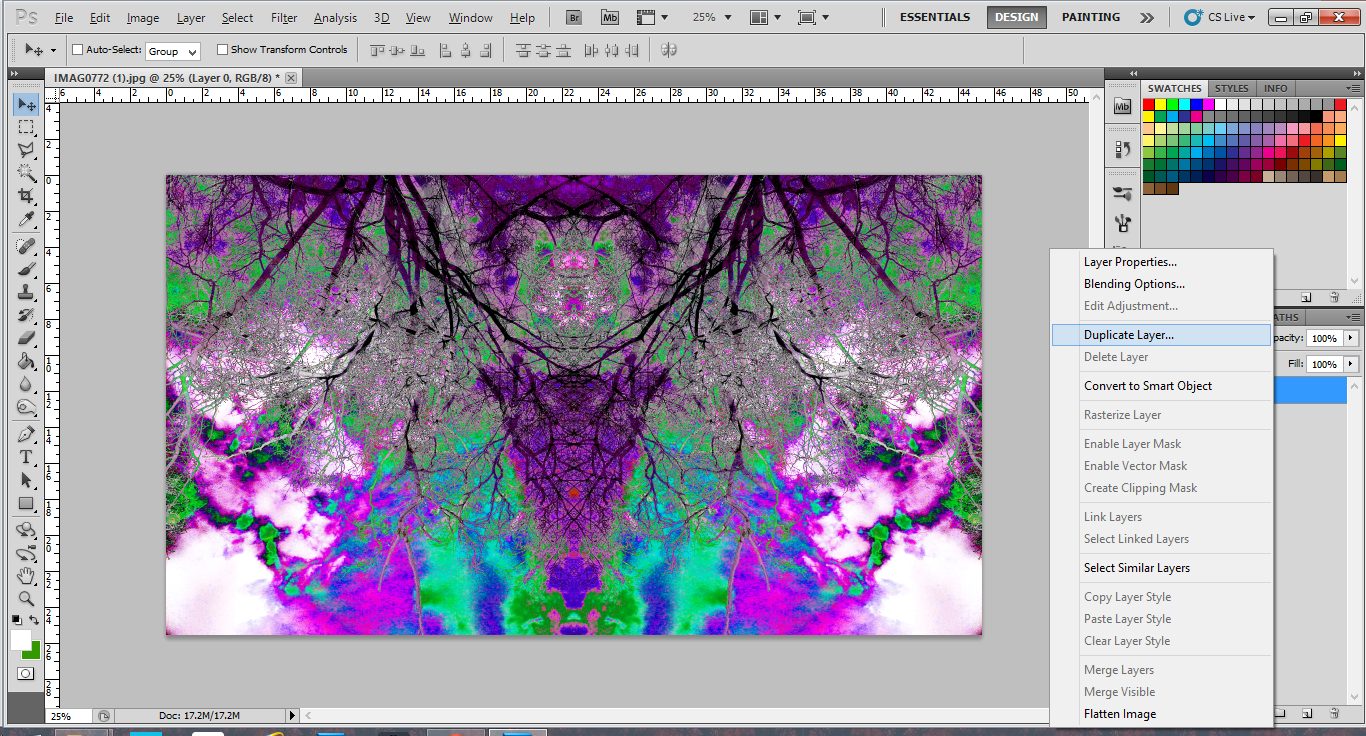Choose Duplicate Layer from context menu
1366x736 pixels.
[1160, 335]
